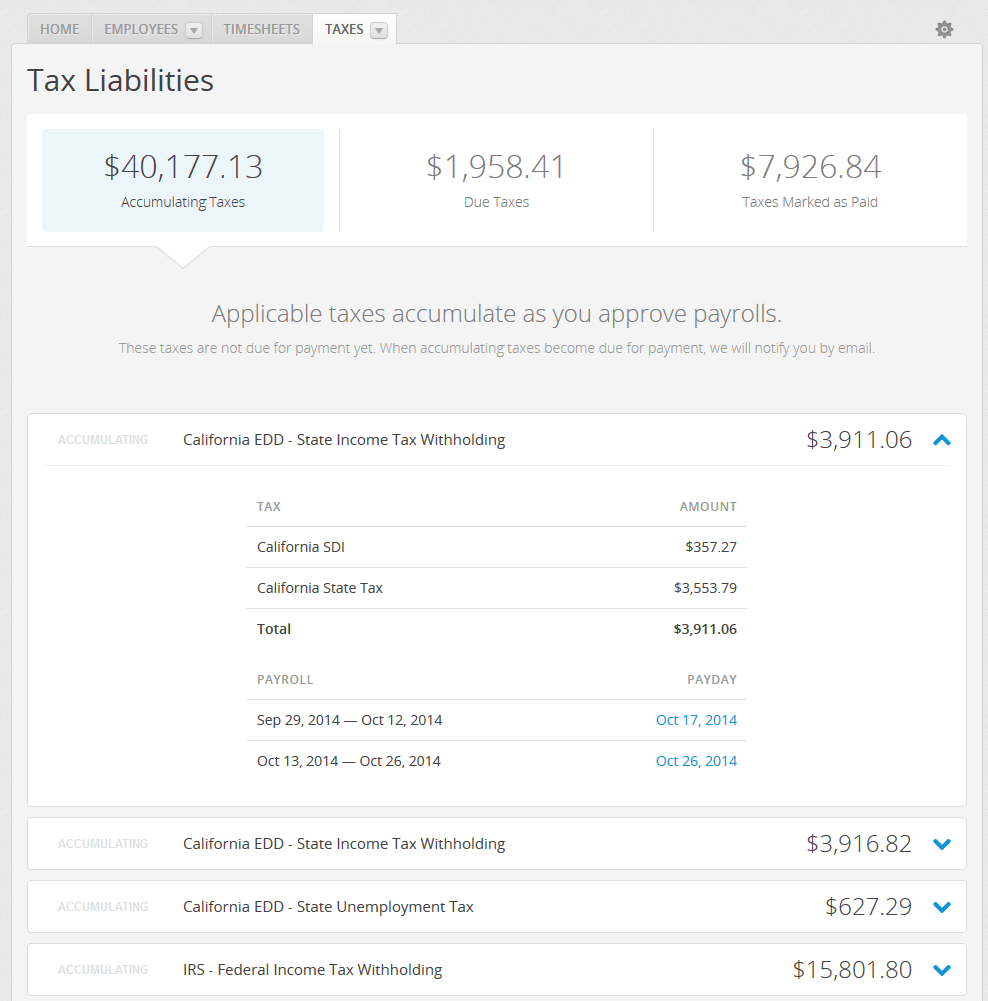988x1001 pixels.
Task: Select the Accumulating Taxes summary card
Action: point(183,180)
